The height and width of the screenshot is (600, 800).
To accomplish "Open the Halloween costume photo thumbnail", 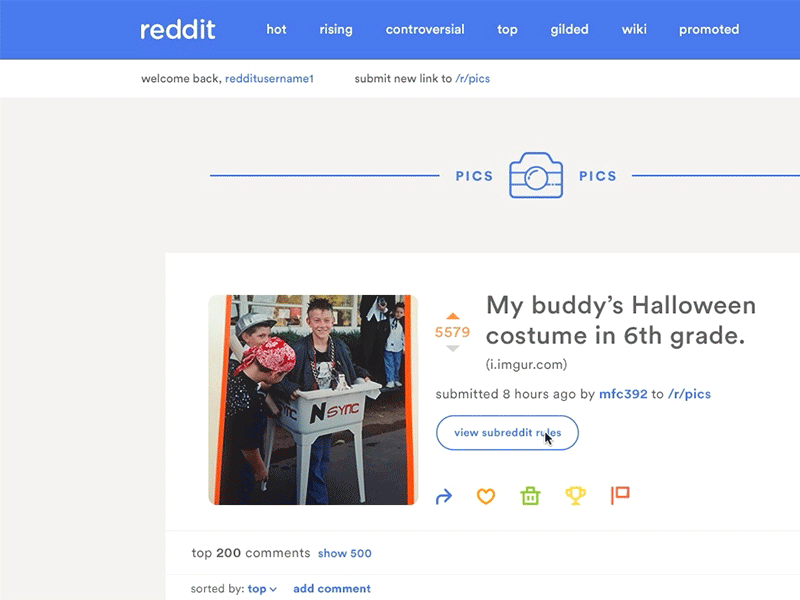I will (313, 399).
